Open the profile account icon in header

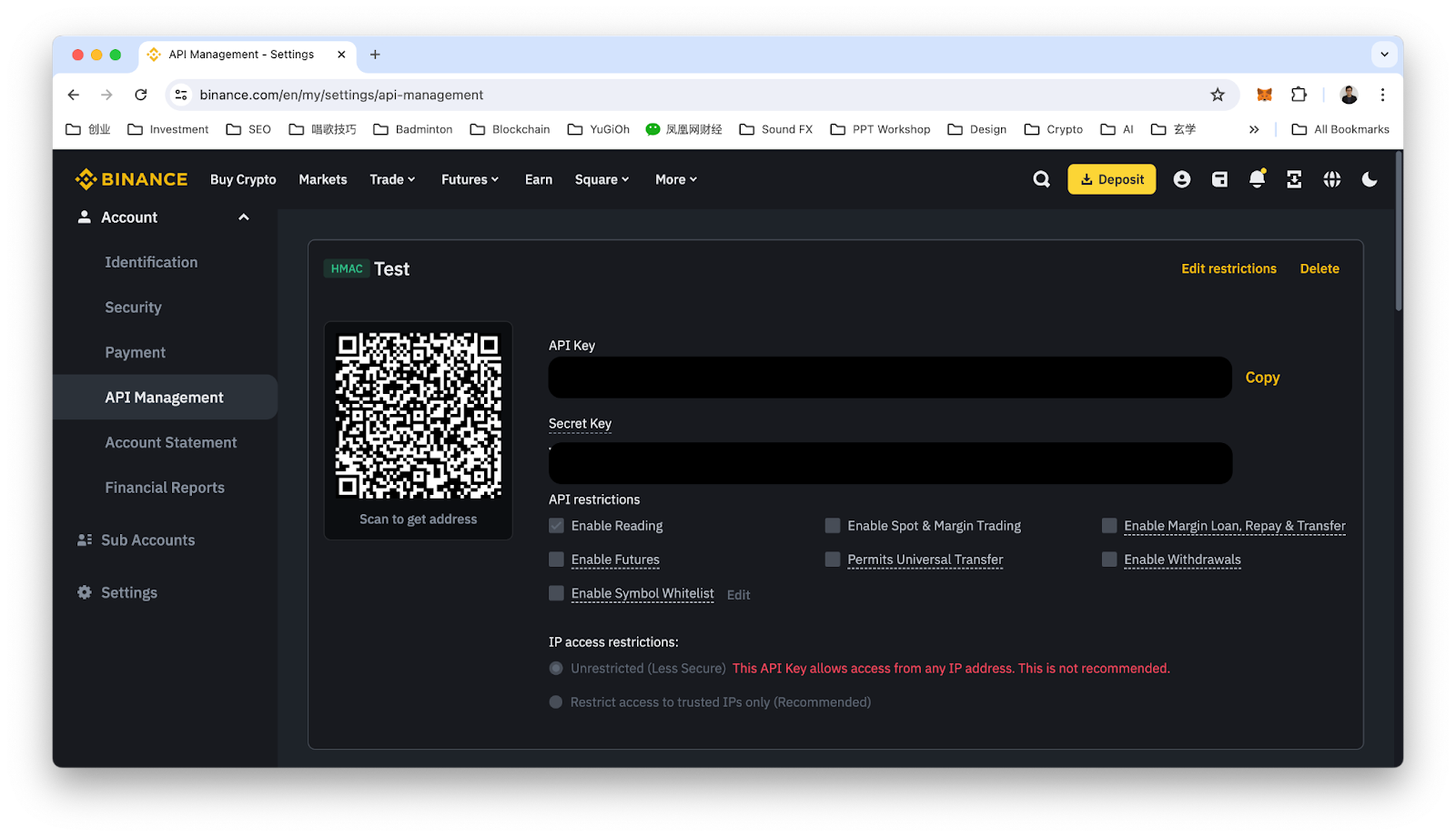click(x=1181, y=179)
